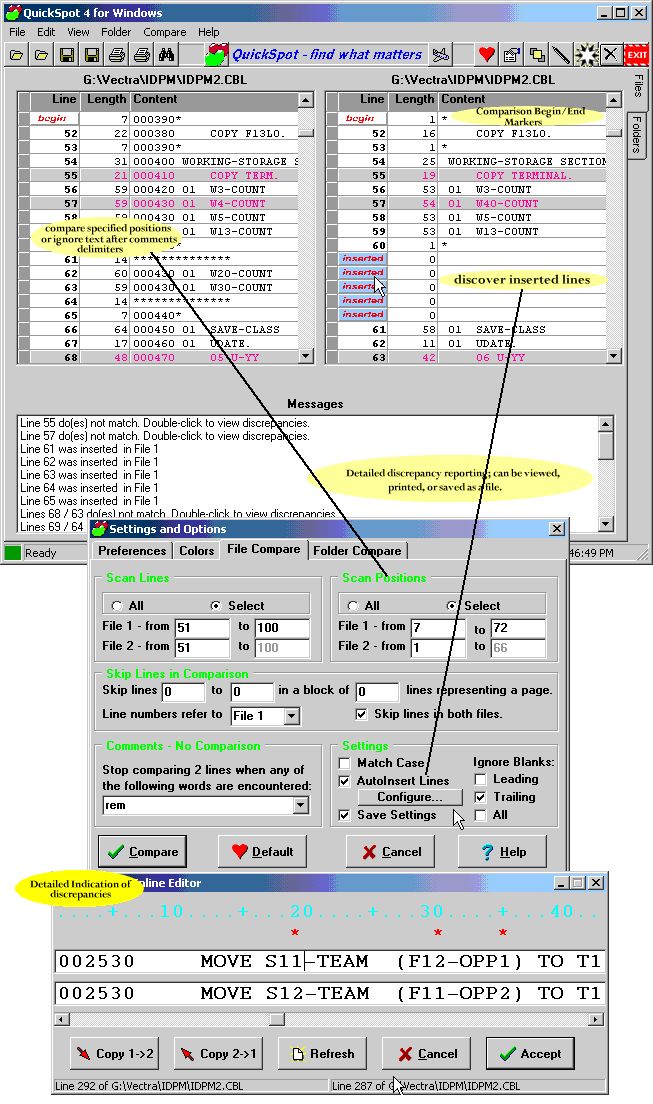Click Messages panel scroll-up arrow
The image size is (653, 1104).
(605, 424)
